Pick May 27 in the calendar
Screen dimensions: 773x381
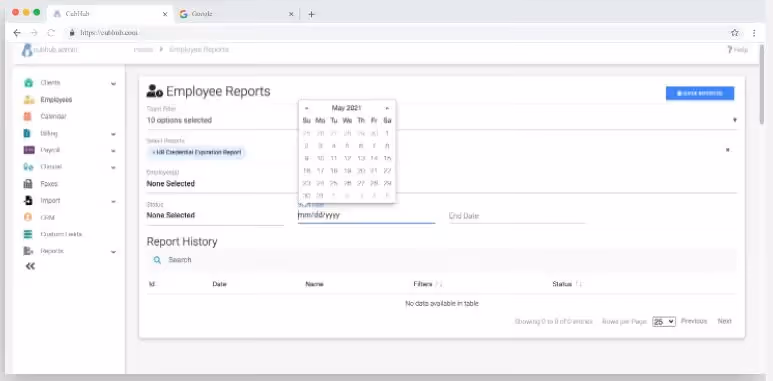pos(361,183)
